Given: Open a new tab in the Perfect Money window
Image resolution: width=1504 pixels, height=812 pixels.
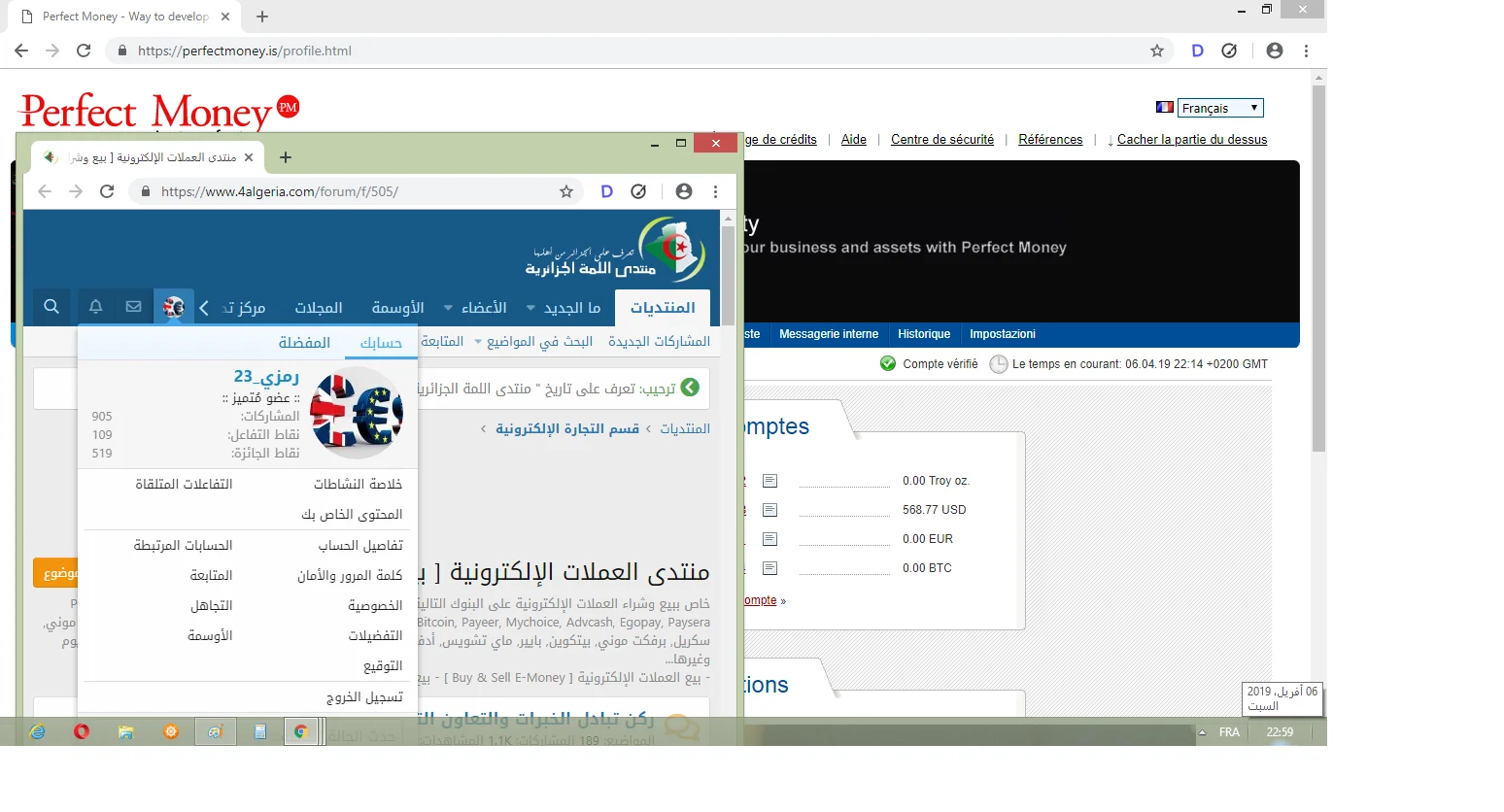Looking at the screenshot, I should point(262,17).
